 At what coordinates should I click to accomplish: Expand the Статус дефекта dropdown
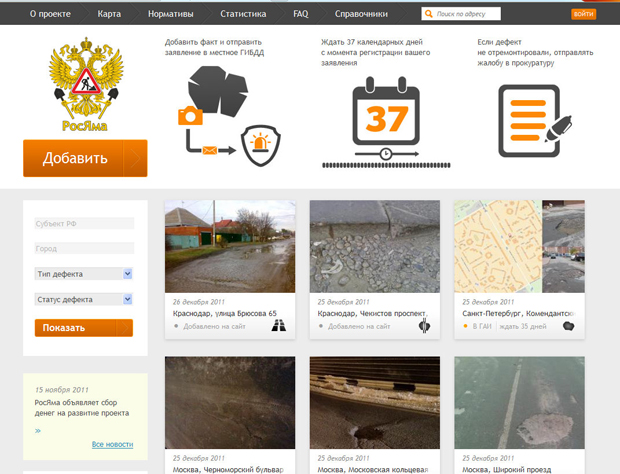(x=84, y=299)
